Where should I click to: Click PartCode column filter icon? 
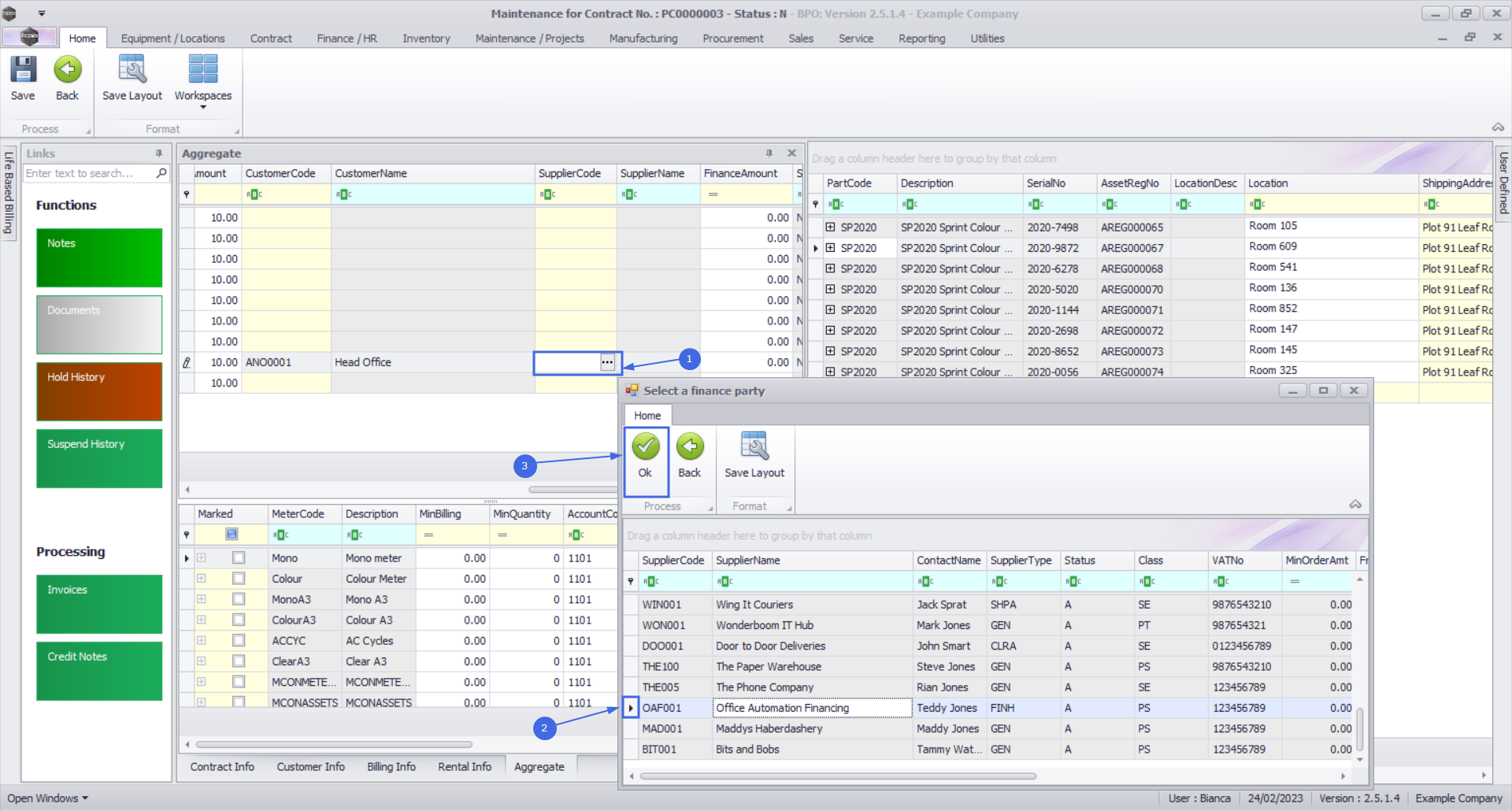[x=836, y=205]
